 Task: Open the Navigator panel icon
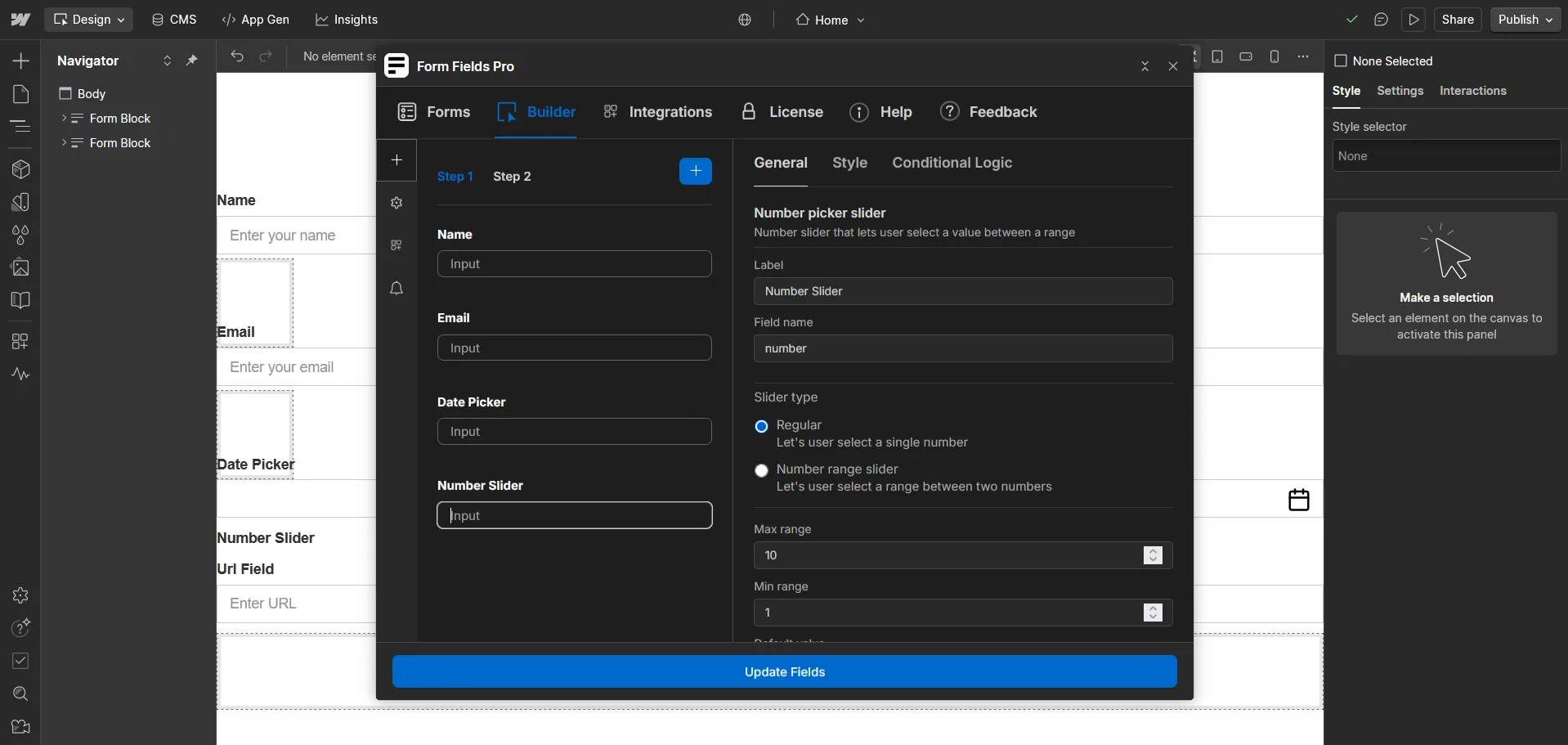coord(20,126)
